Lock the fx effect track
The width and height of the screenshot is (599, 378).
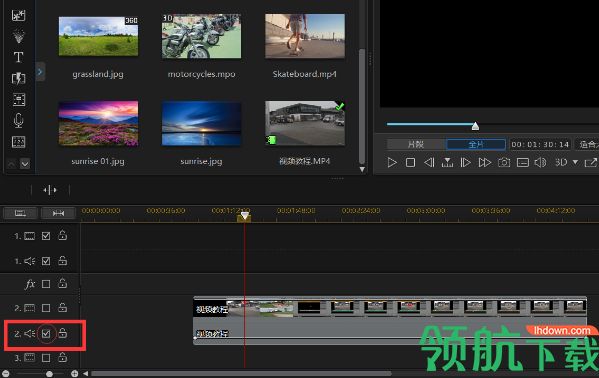click(63, 284)
